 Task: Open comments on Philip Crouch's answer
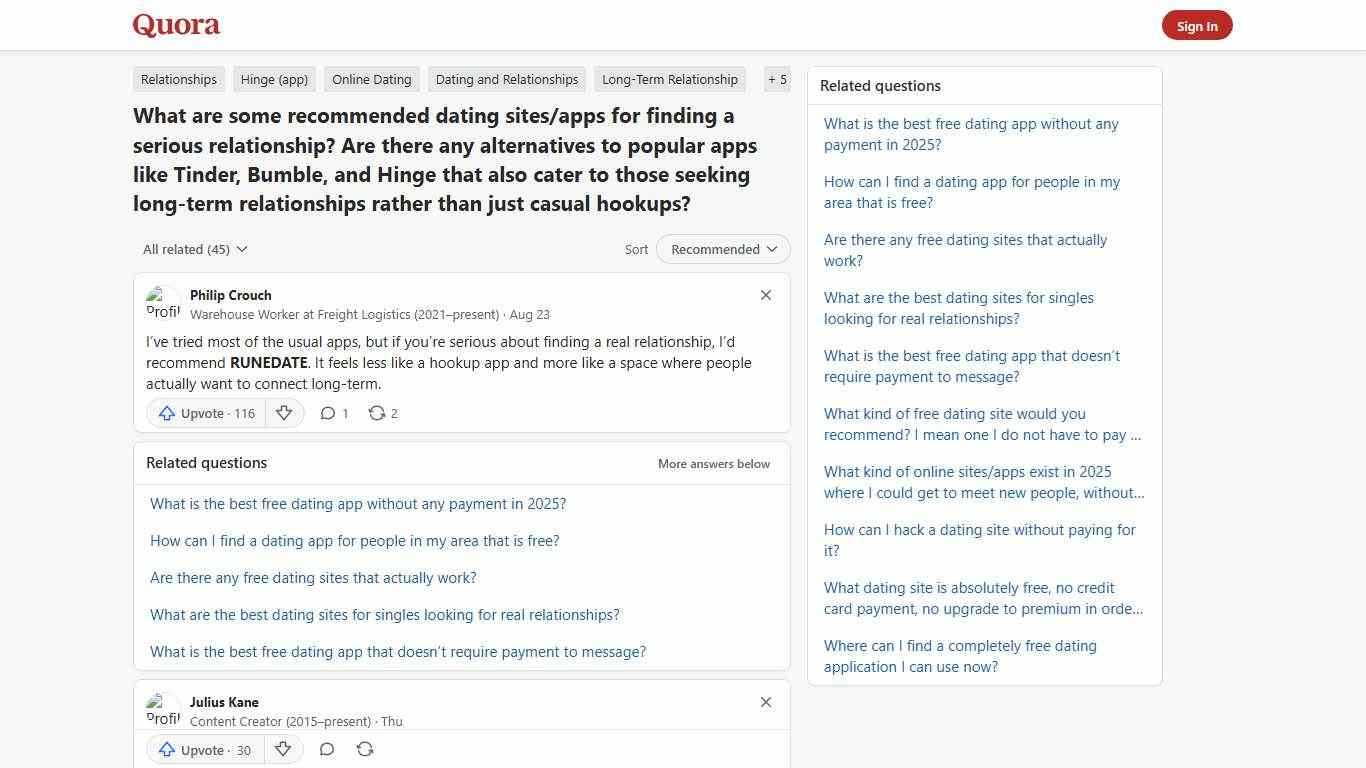pyautogui.click(x=333, y=412)
